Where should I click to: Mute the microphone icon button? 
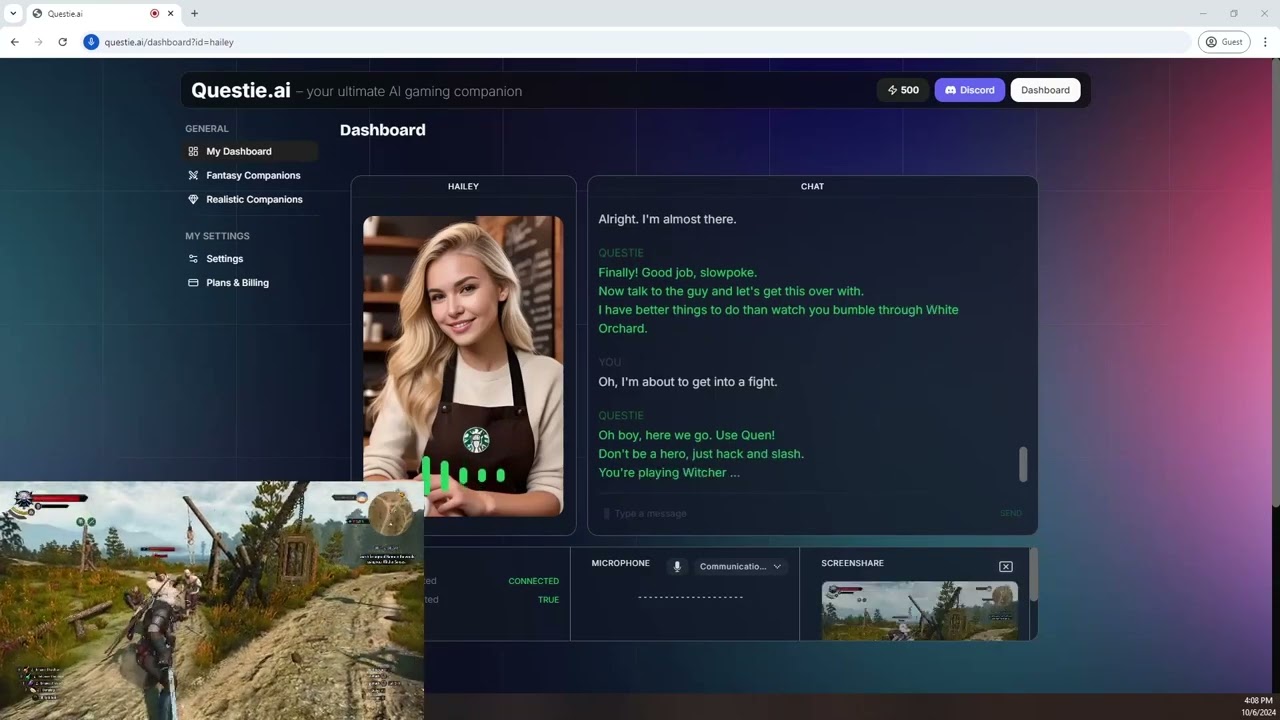(x=677, y=566)
